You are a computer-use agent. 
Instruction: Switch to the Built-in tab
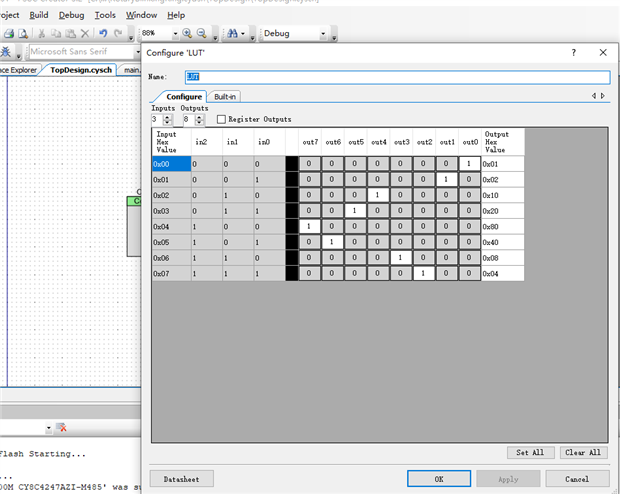(x=225, y=96)
